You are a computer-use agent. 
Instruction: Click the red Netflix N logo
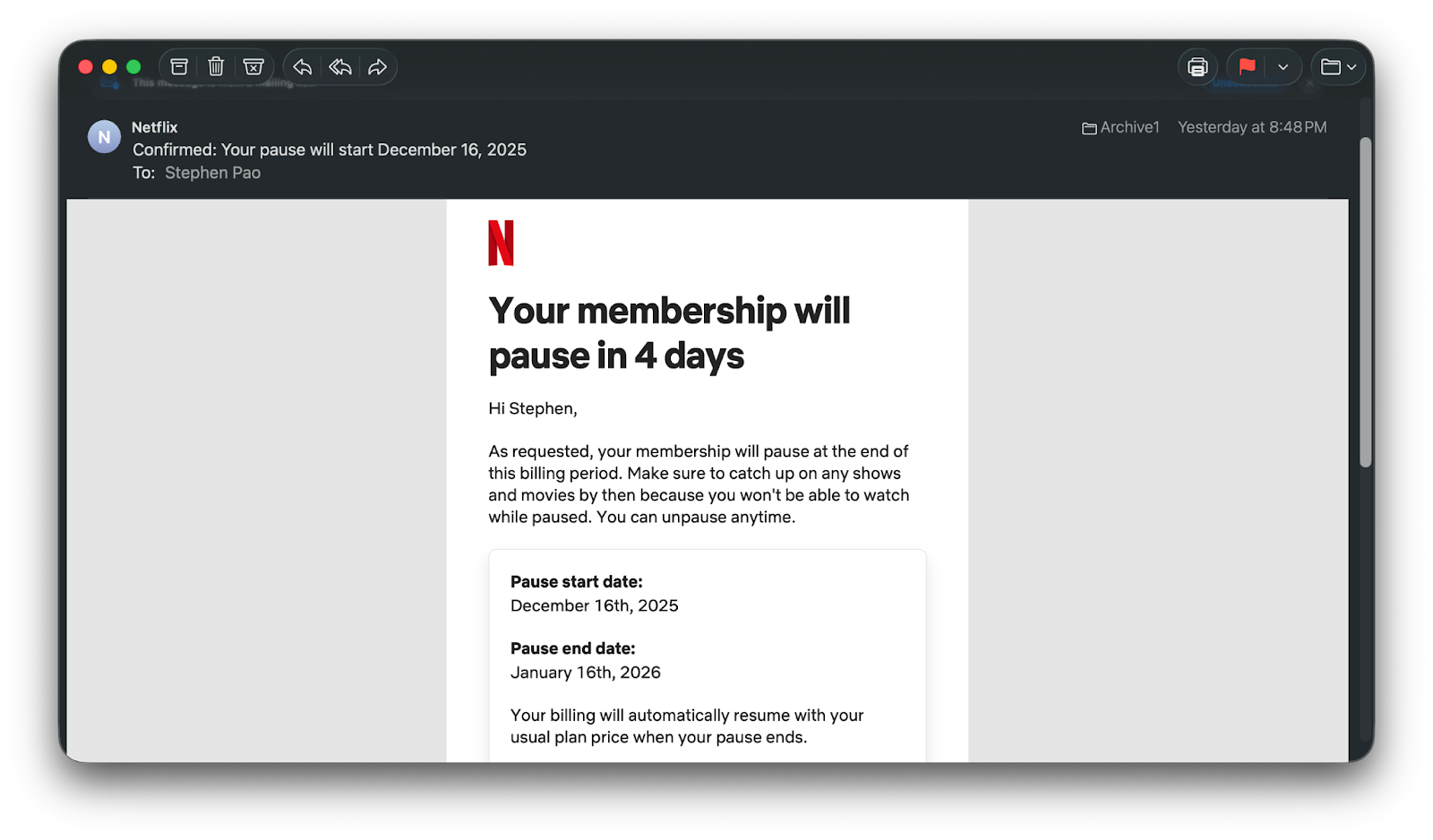[x=501, y=243]
